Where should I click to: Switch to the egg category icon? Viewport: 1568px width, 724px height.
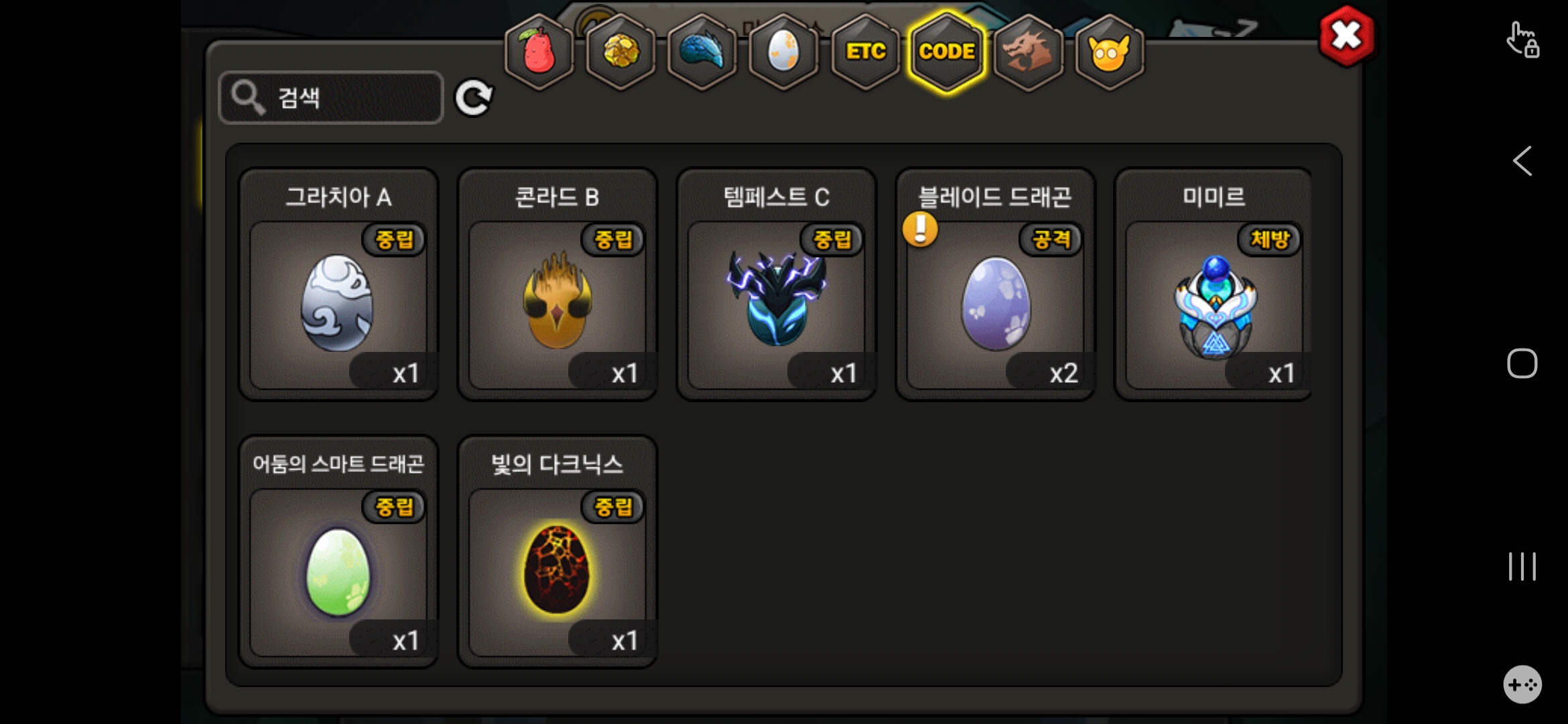click(783, 52)
